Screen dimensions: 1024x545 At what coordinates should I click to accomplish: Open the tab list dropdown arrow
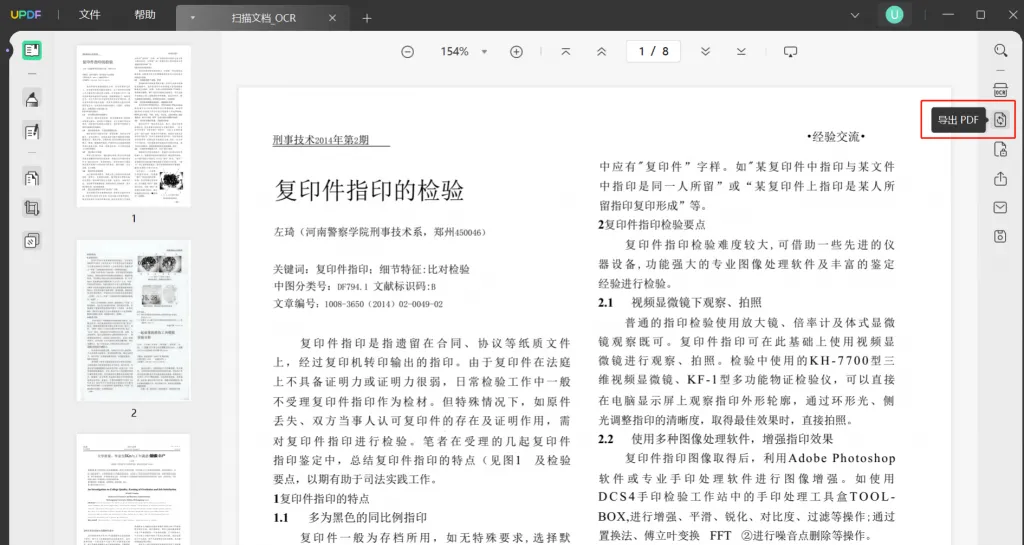[x=193, y=18]
